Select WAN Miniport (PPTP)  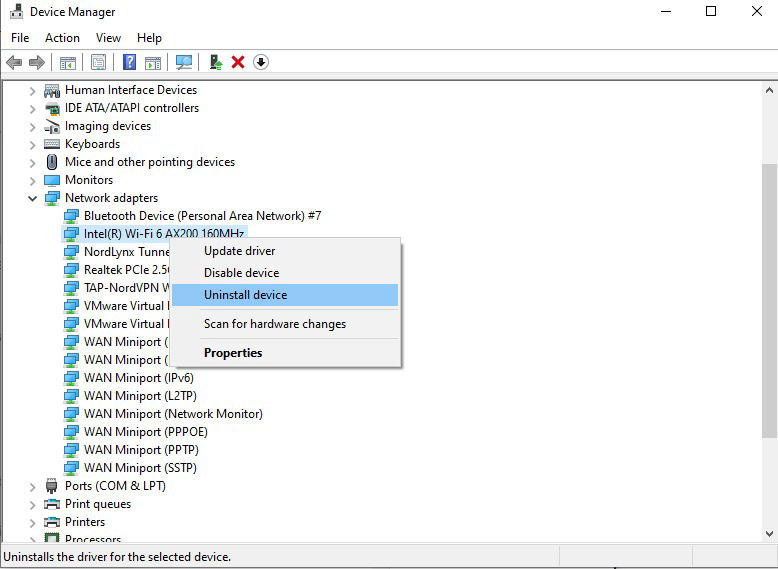141,449
